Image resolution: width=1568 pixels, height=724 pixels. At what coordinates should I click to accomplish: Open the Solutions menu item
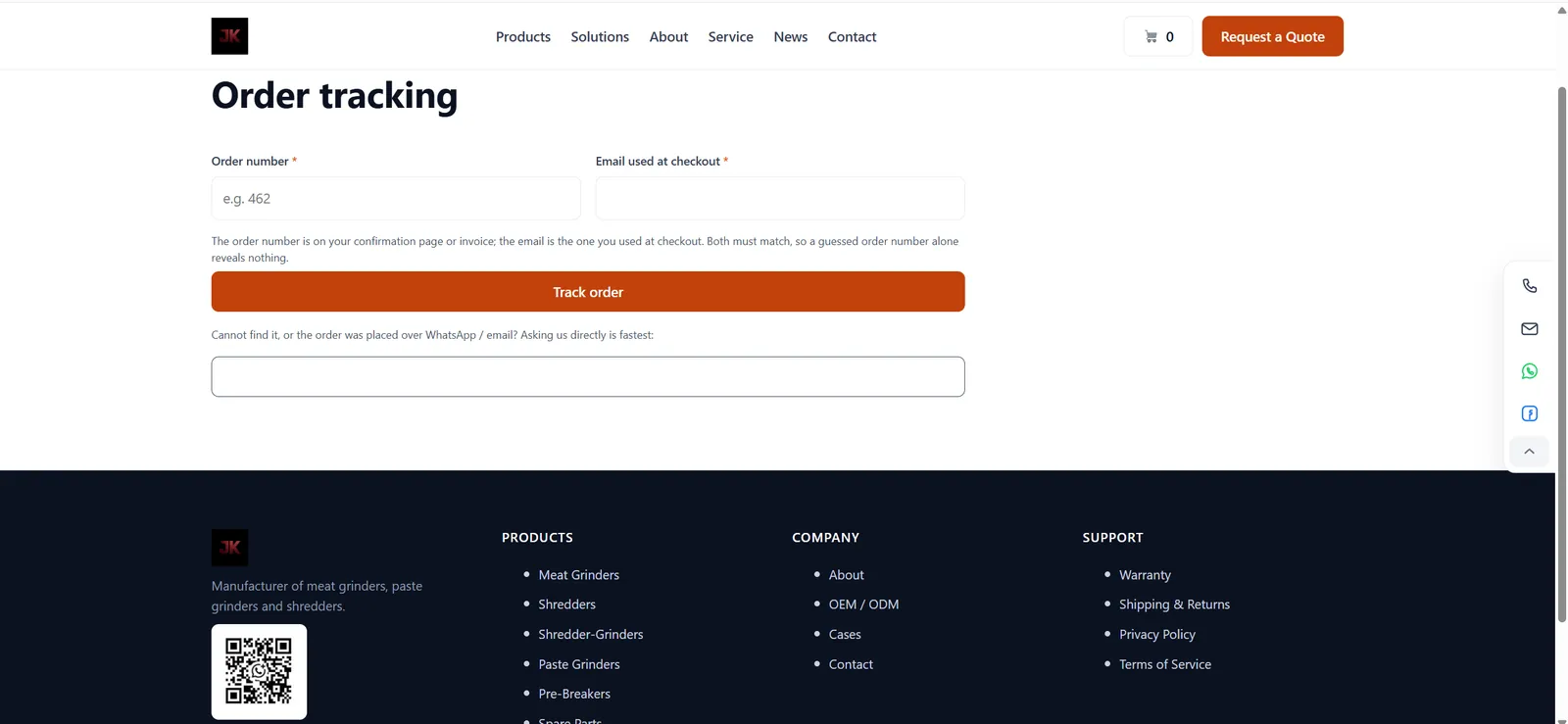600,36
